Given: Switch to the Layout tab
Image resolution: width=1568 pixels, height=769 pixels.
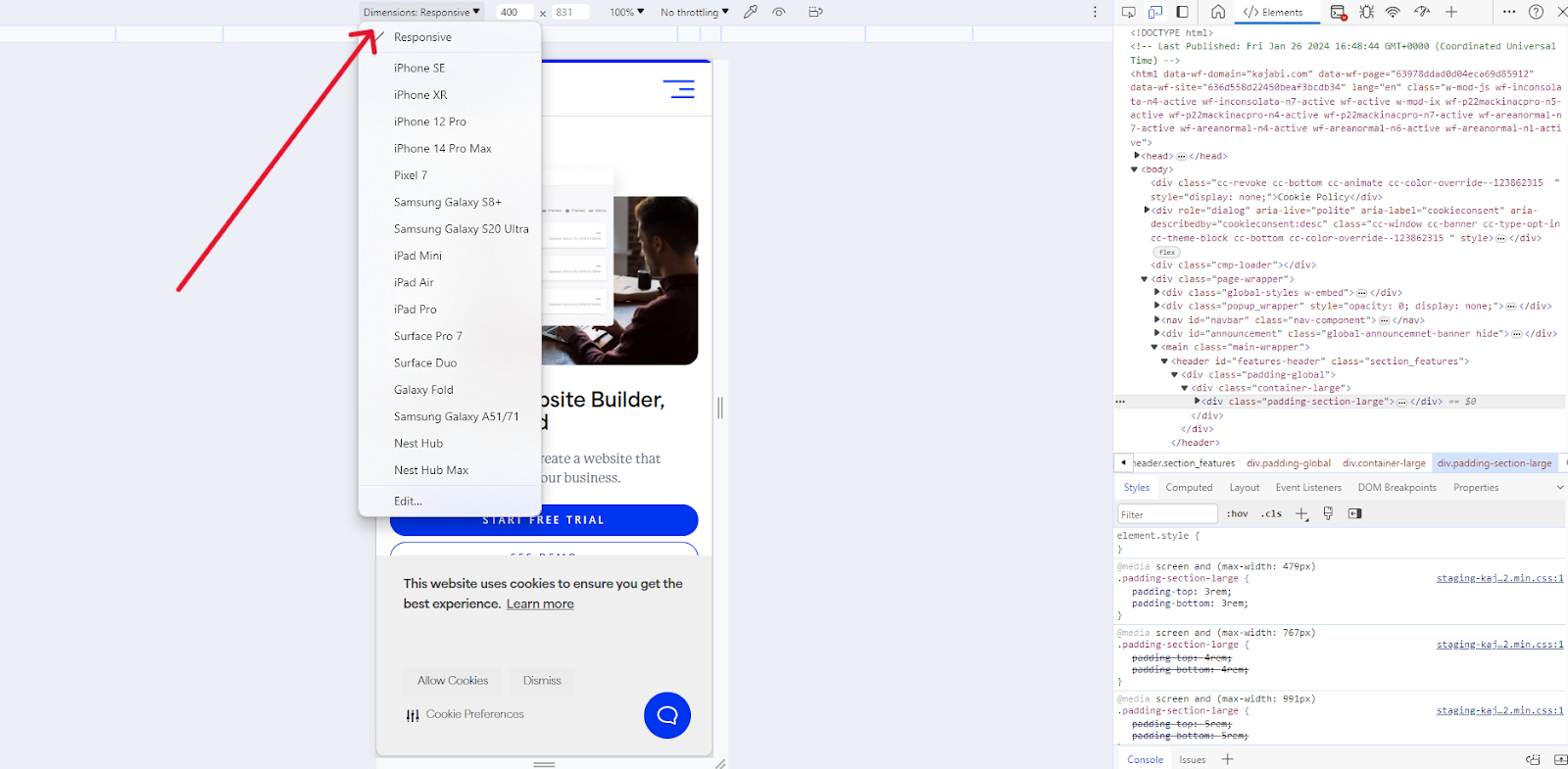Looking at the screenshot, I should (x=1245, y=488).
